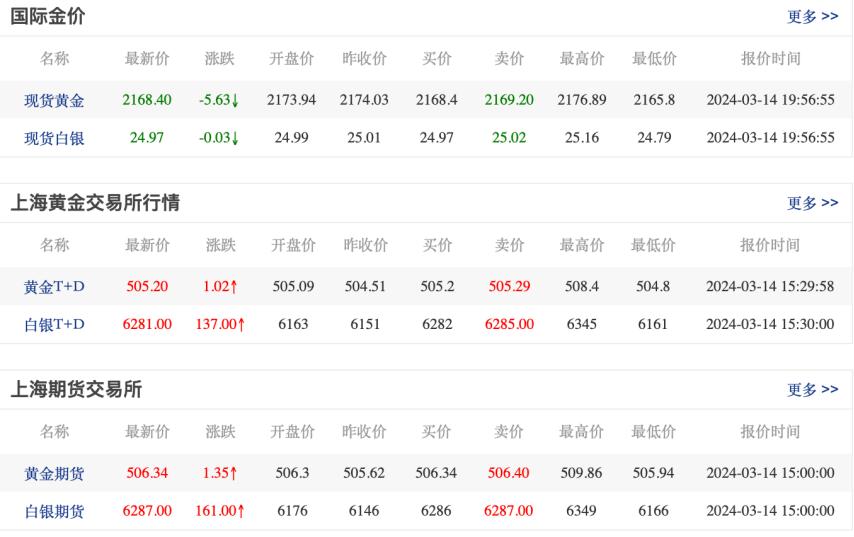The height and width of the screenshot is (537, 854).
Task: Select 黄金T+D change value 1.02
Action: coord(220,286)
